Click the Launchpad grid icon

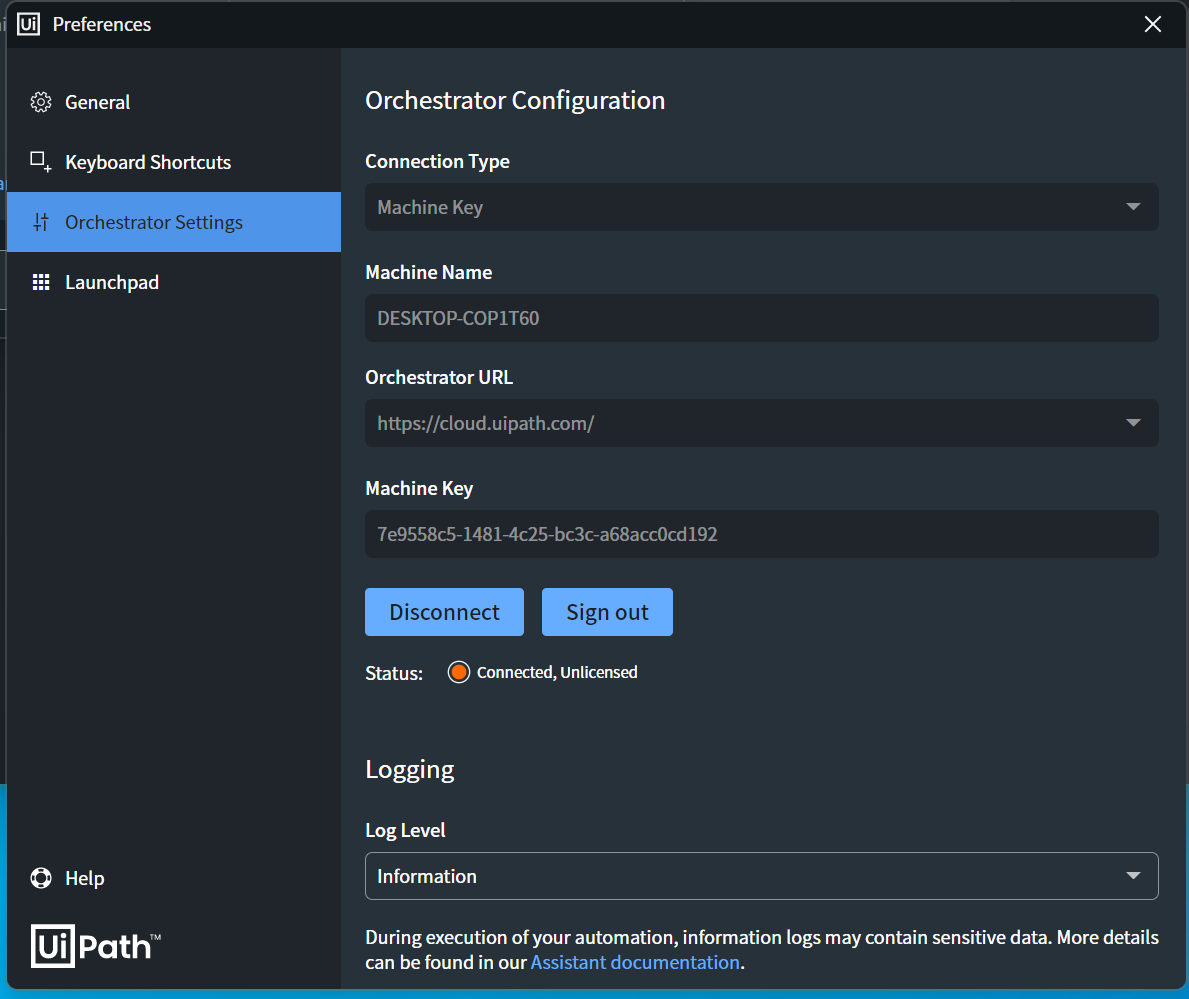coord(41,282)
